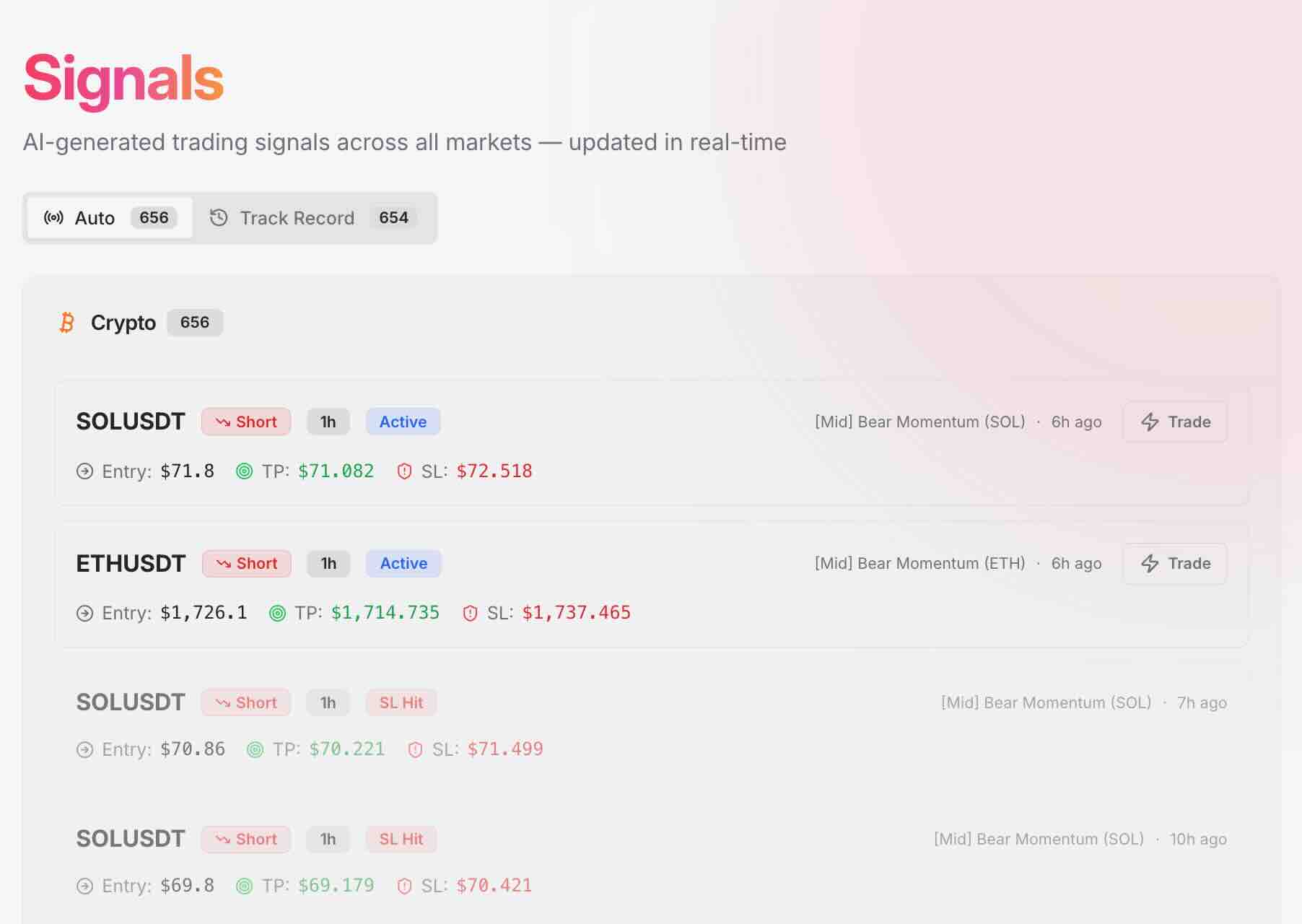The height and width of the screenshot is (924, 1302).
Task: Click Short badge on 7h ago SOLUSDT signal
Action: 246,703
